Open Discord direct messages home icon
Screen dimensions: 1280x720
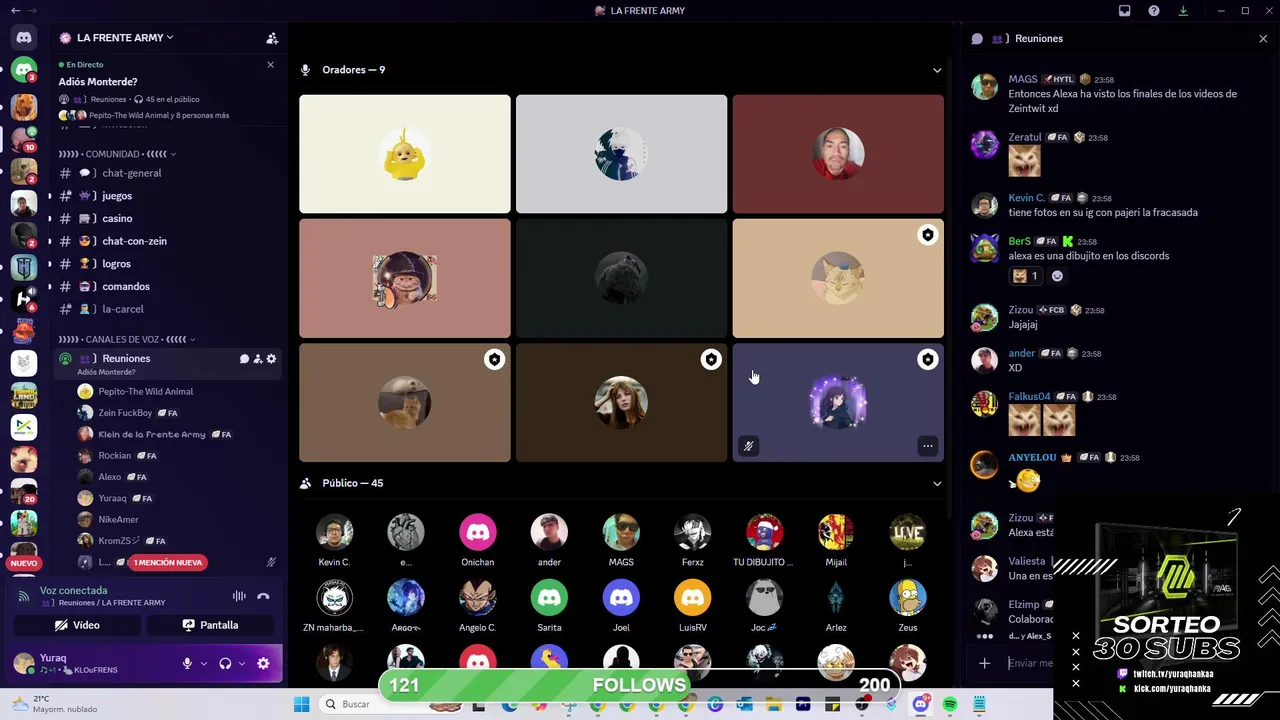point(24,38)
